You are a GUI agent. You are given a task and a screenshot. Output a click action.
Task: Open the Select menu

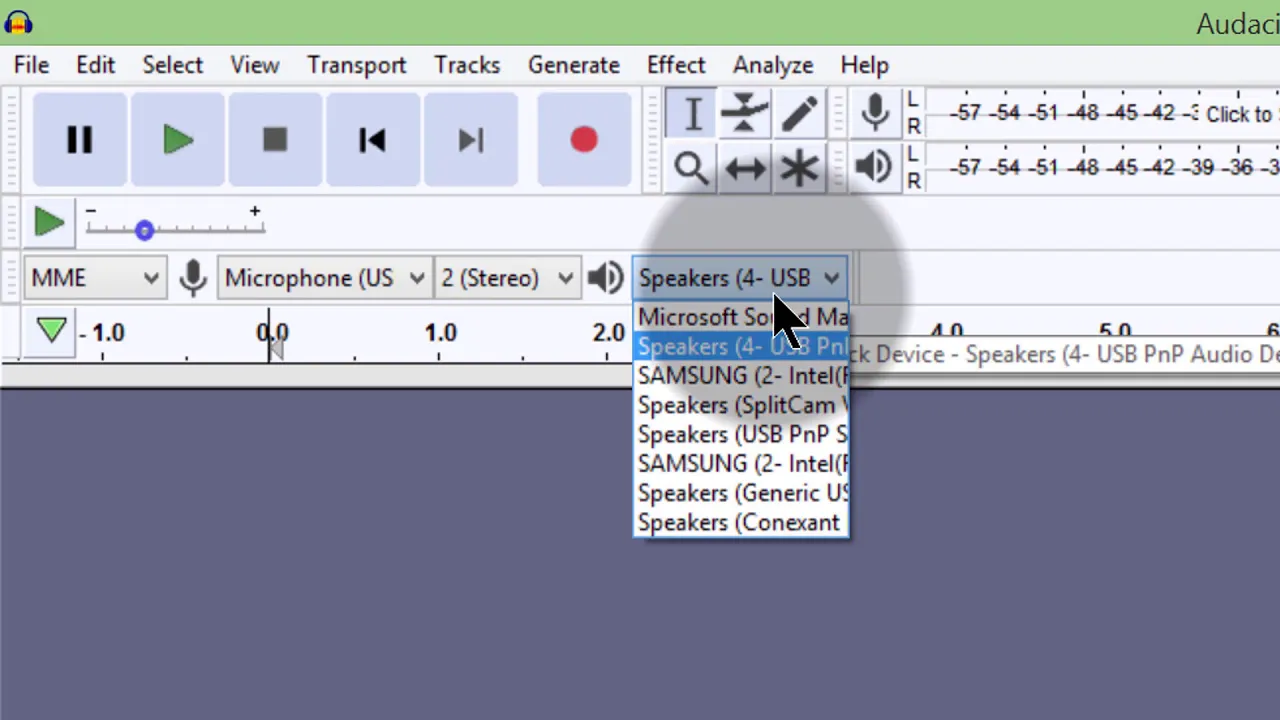pyautogui.click(x=172, y=65)
